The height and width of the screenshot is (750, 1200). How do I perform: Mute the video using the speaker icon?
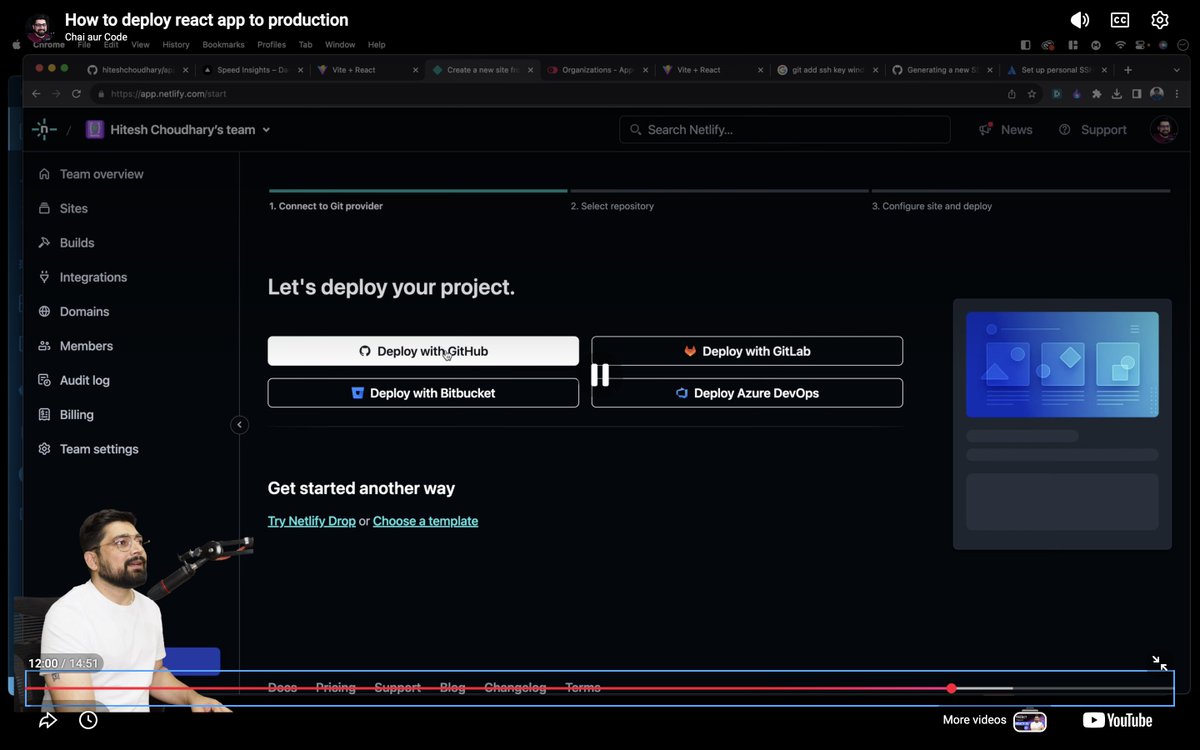tap(1080, 20)
